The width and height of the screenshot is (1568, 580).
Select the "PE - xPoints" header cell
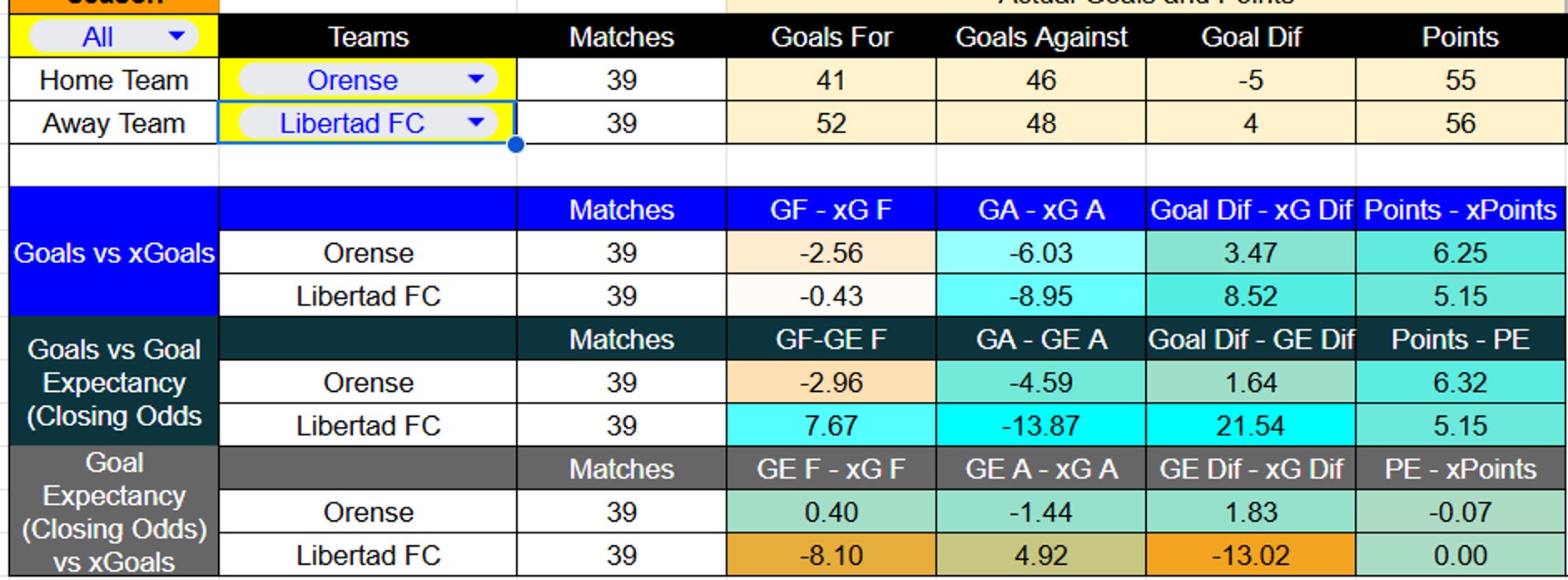coord(1460,469)
